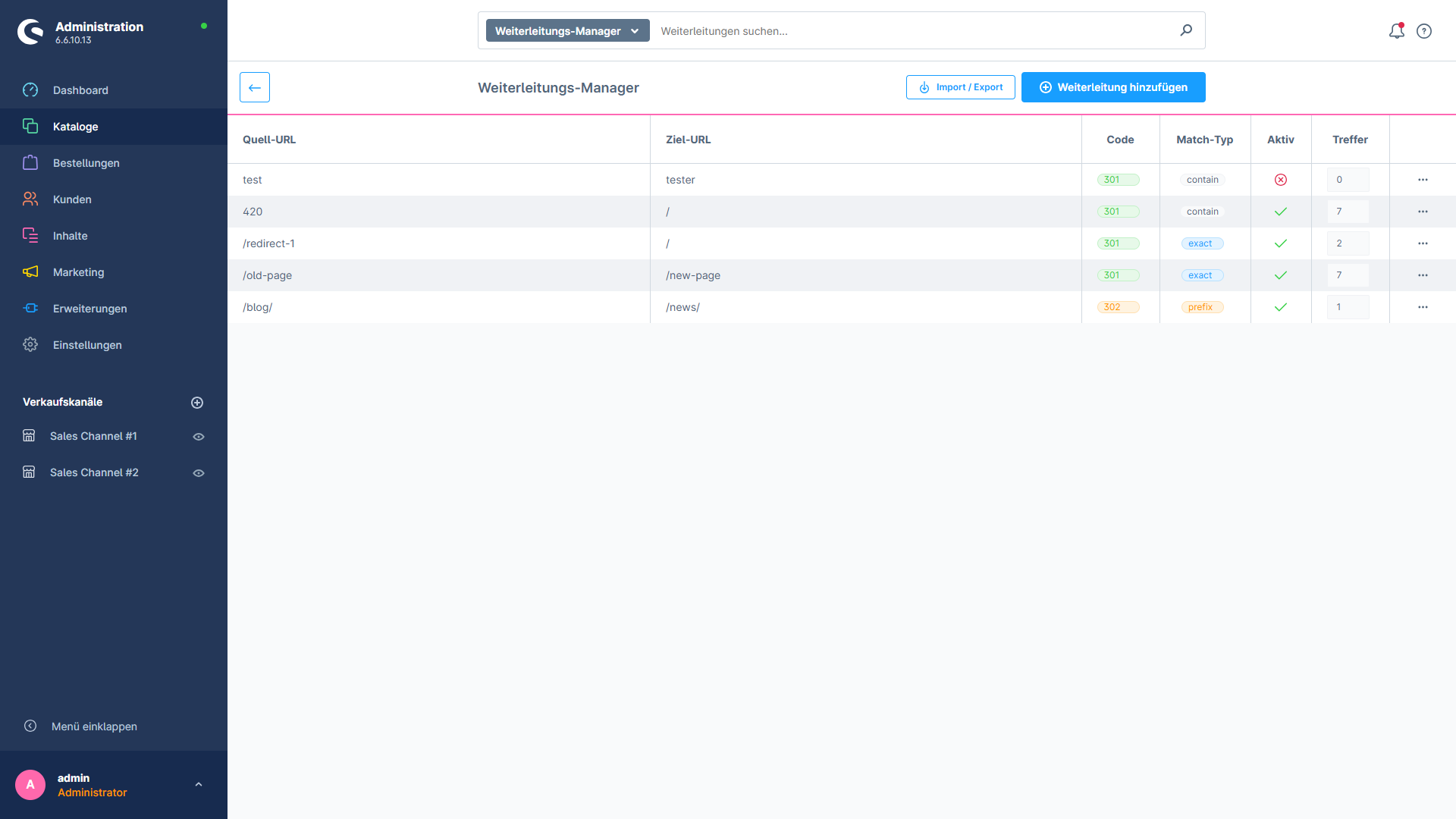Click the /news/ target URL cell
This screenshot has width=1456, height=819.
865,307
